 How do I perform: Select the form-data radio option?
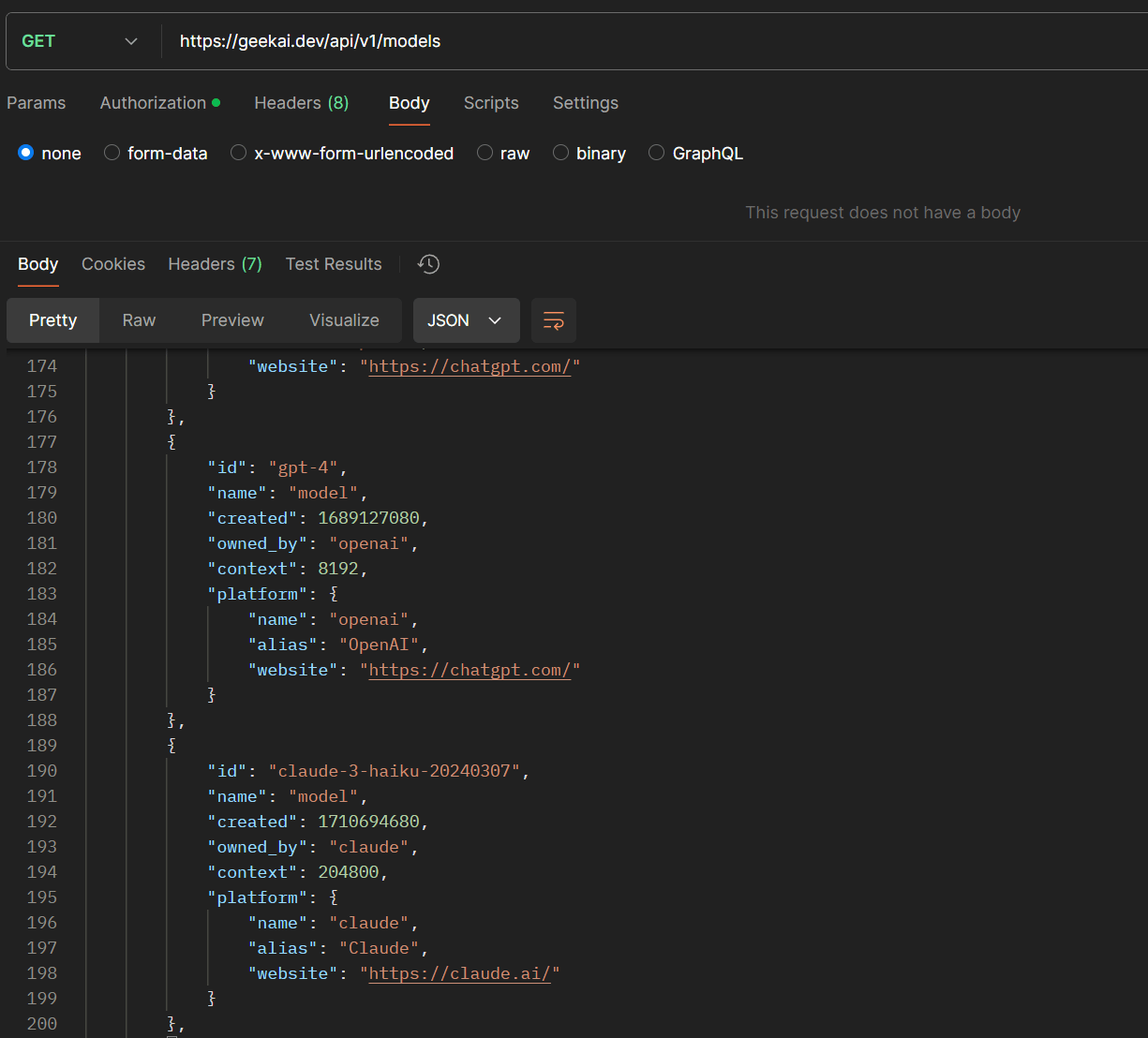[x=112, y=153]
